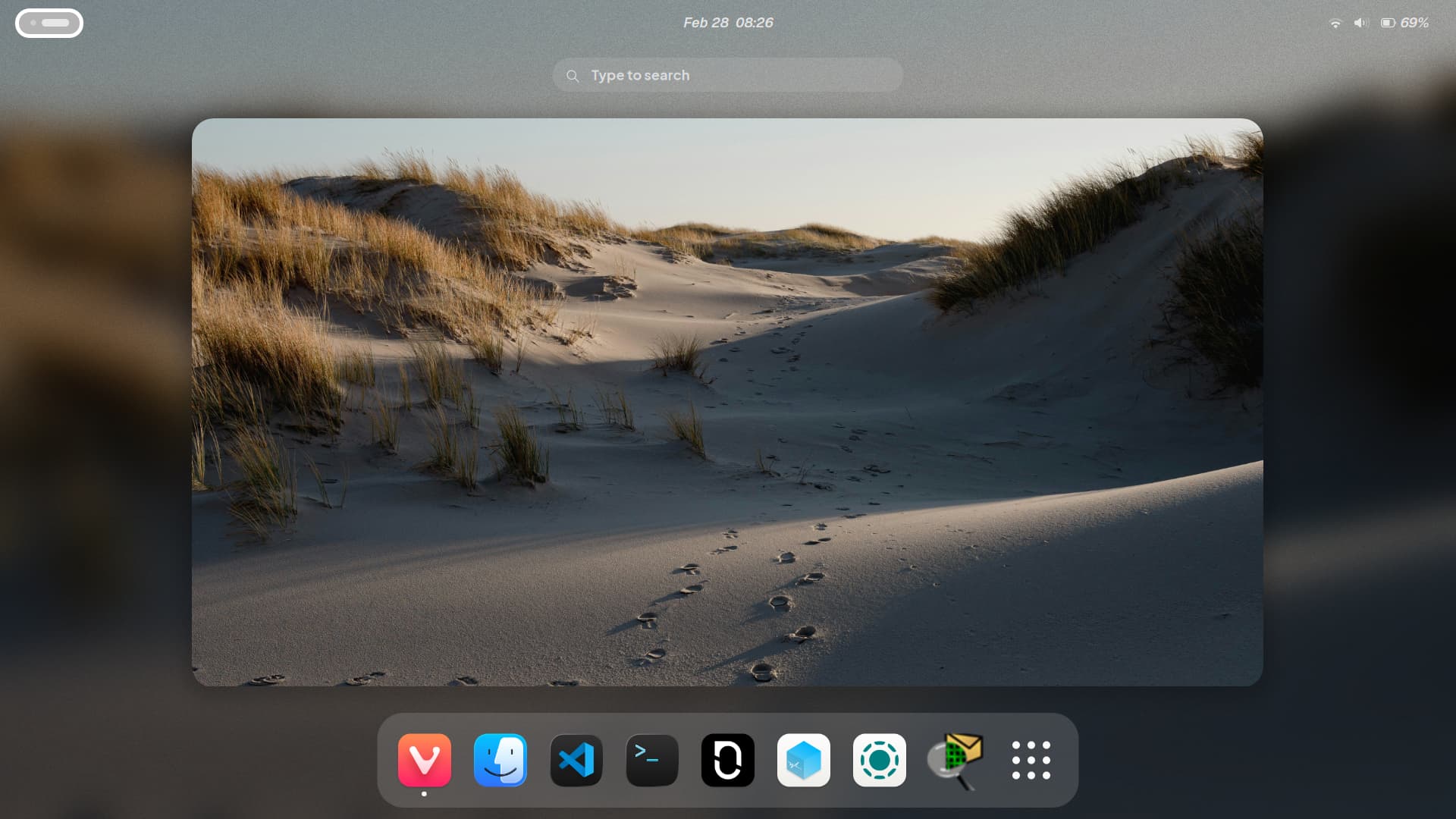Open the black icon with white link shape
The image size is (1456, 819).
(x=727, y=759)
